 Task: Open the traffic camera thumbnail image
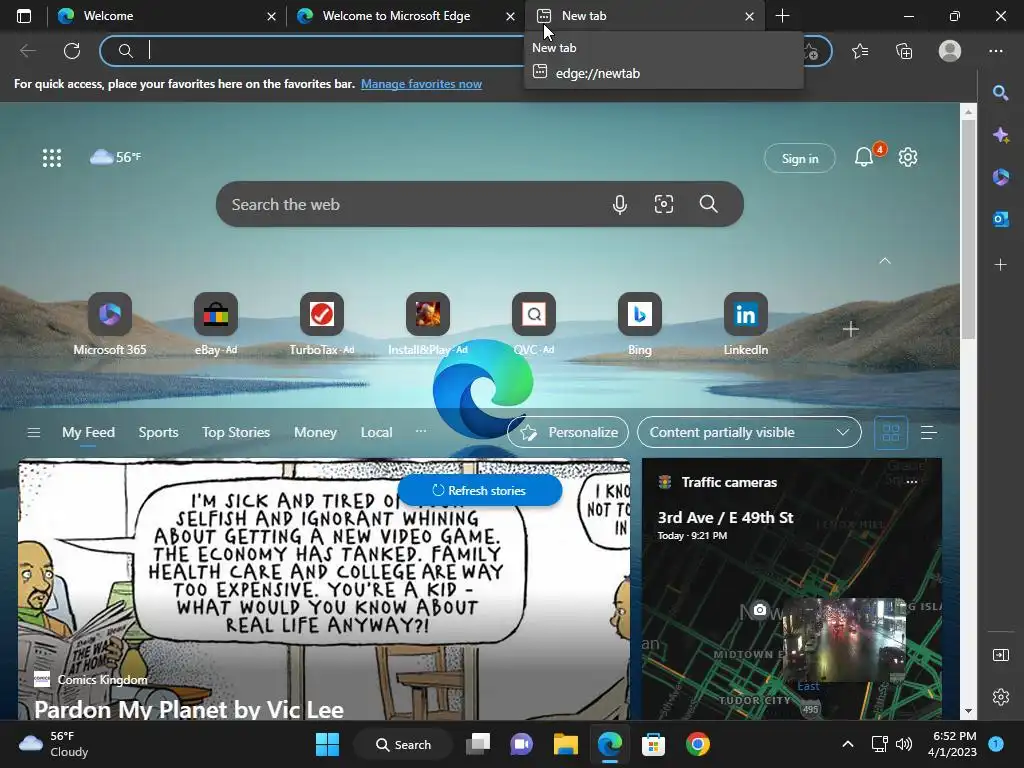844,640
